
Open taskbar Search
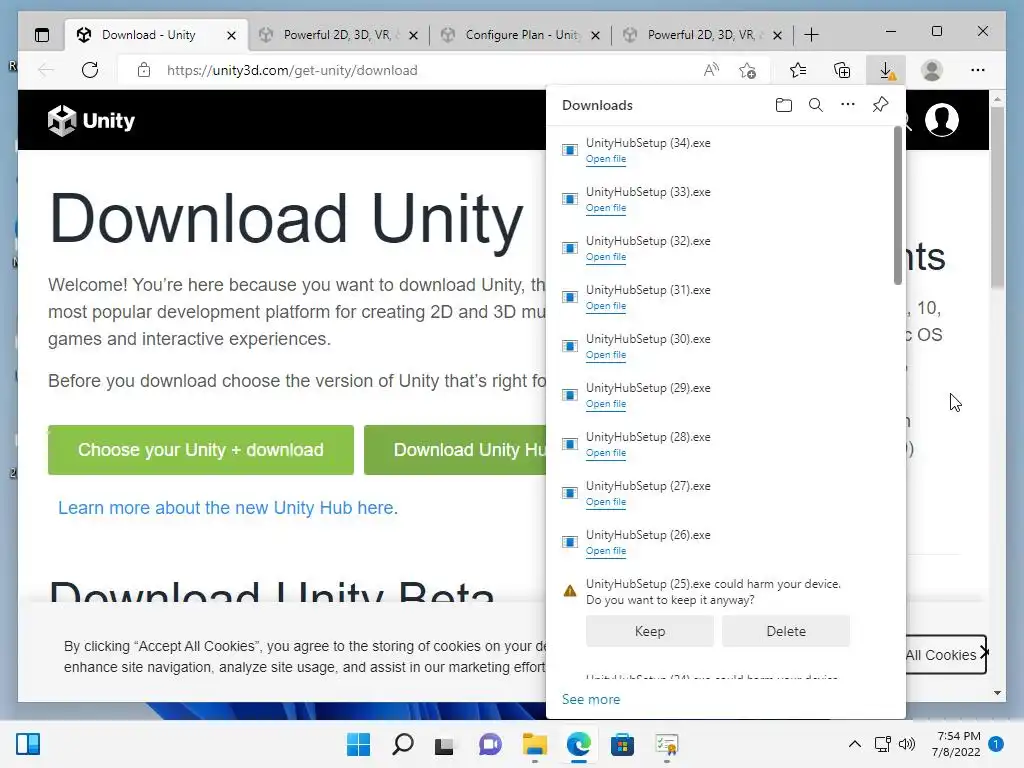click(x=402, y=744)
